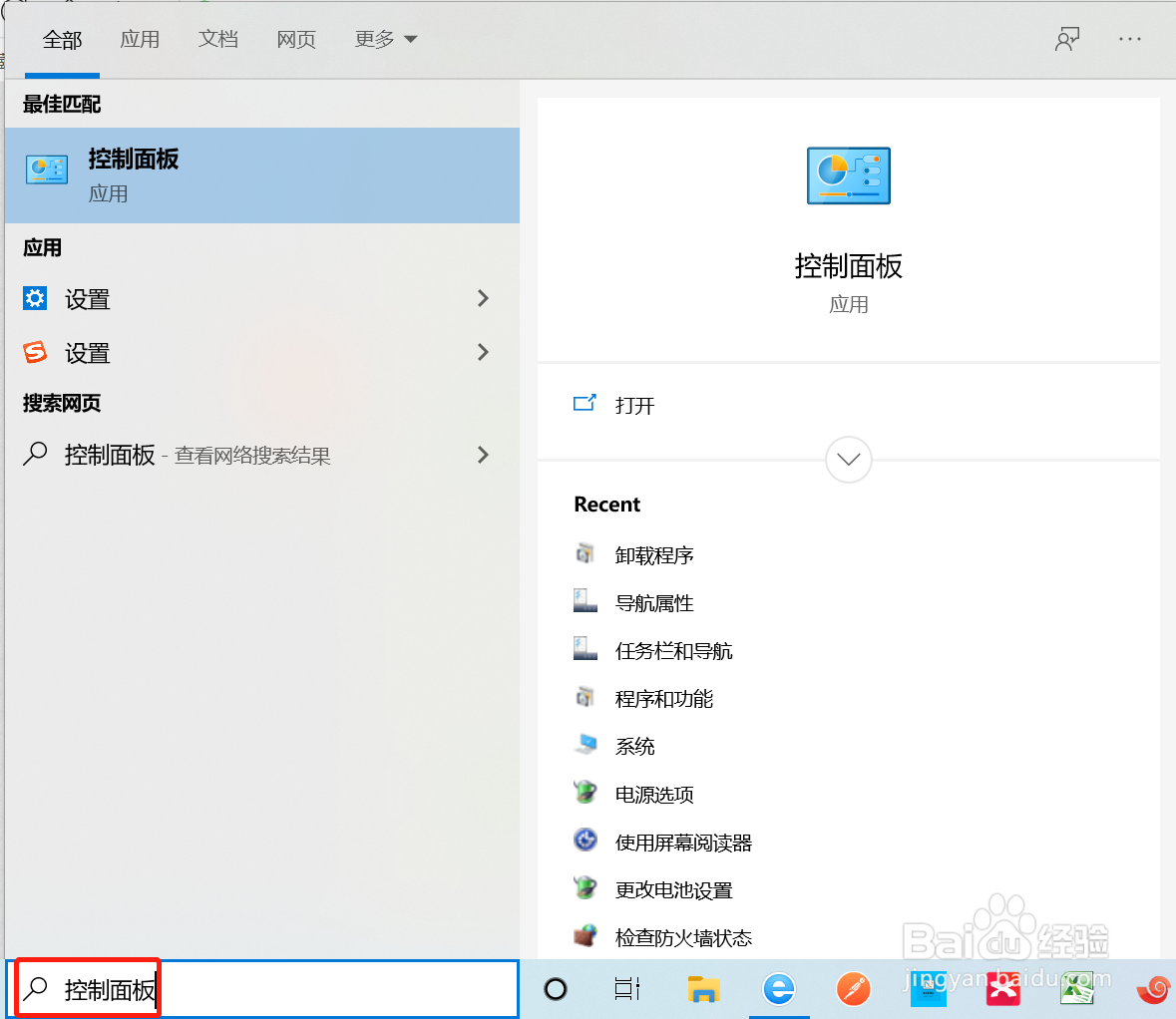Click the large Control Panel preview icon

point(848,174)
